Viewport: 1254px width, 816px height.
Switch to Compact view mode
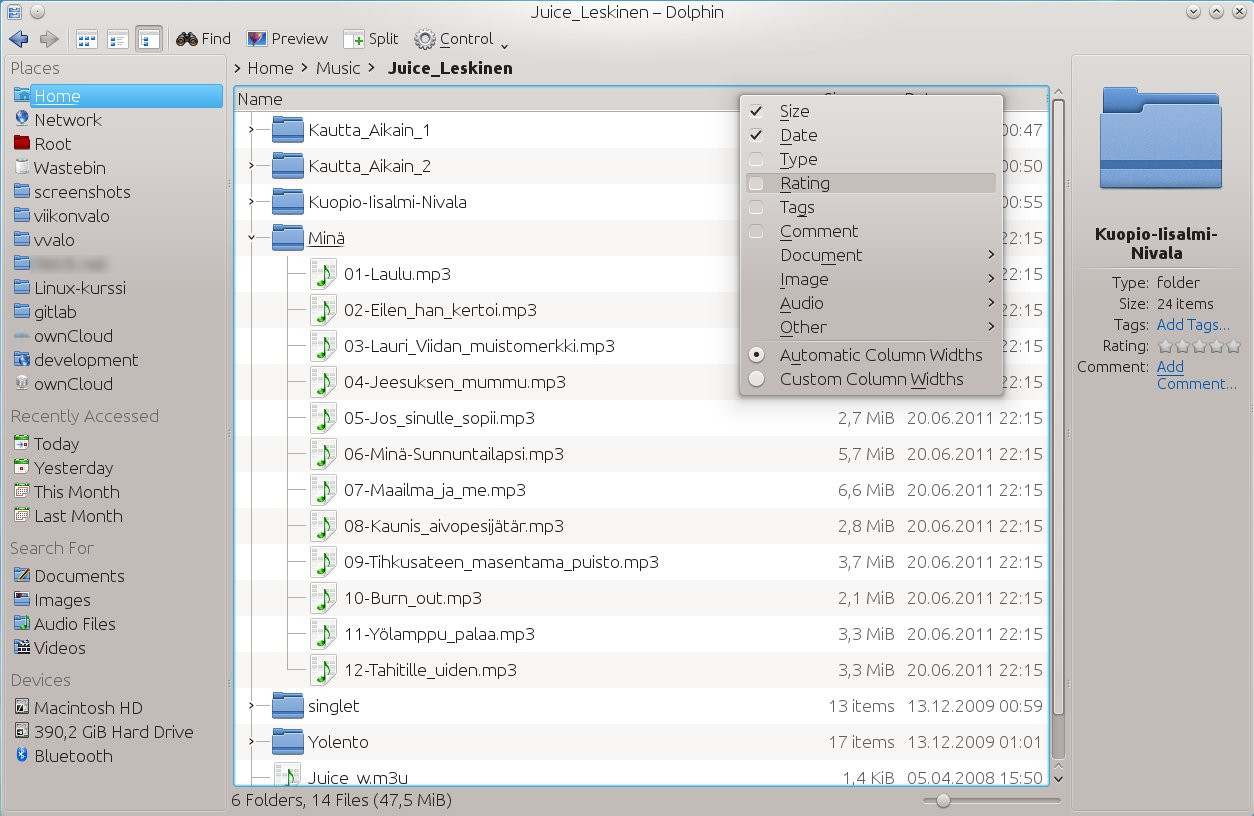point(118,39)
